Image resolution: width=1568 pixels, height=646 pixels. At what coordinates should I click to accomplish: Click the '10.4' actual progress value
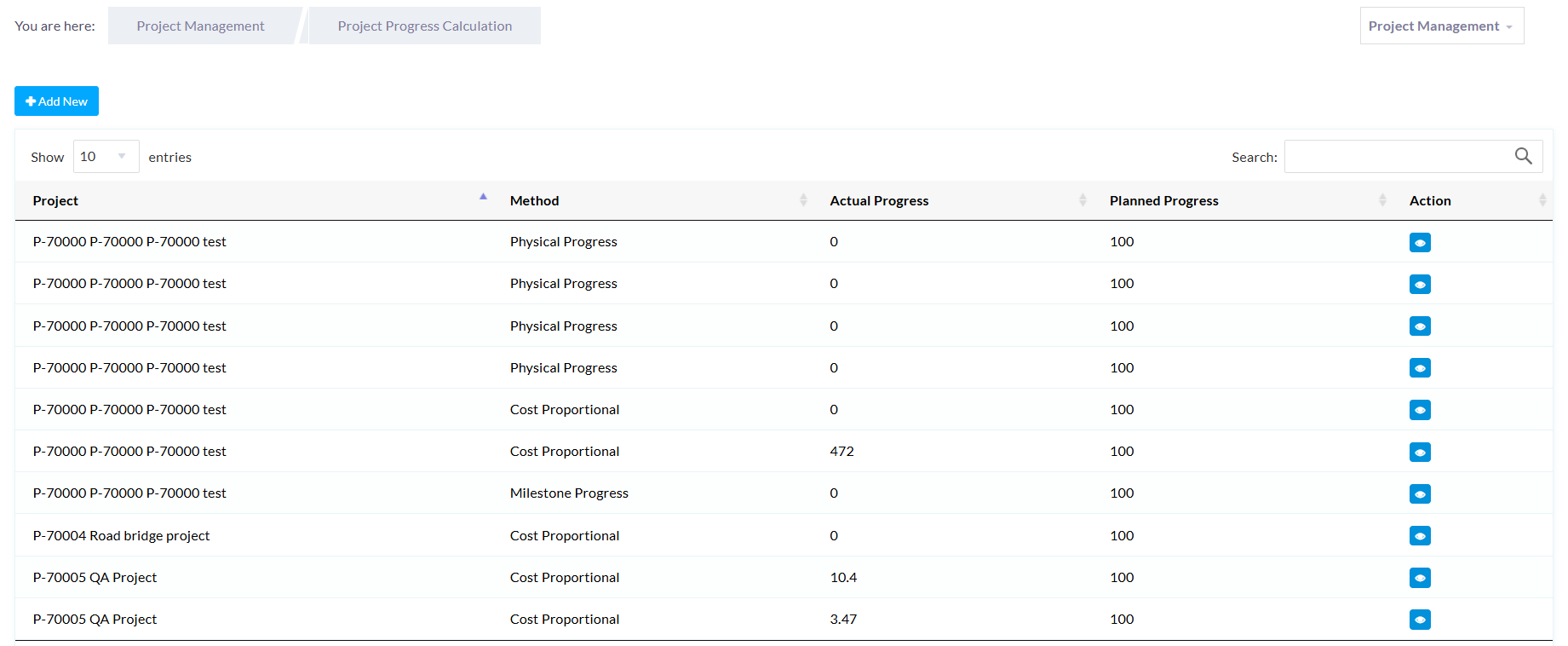click(843, 578)
